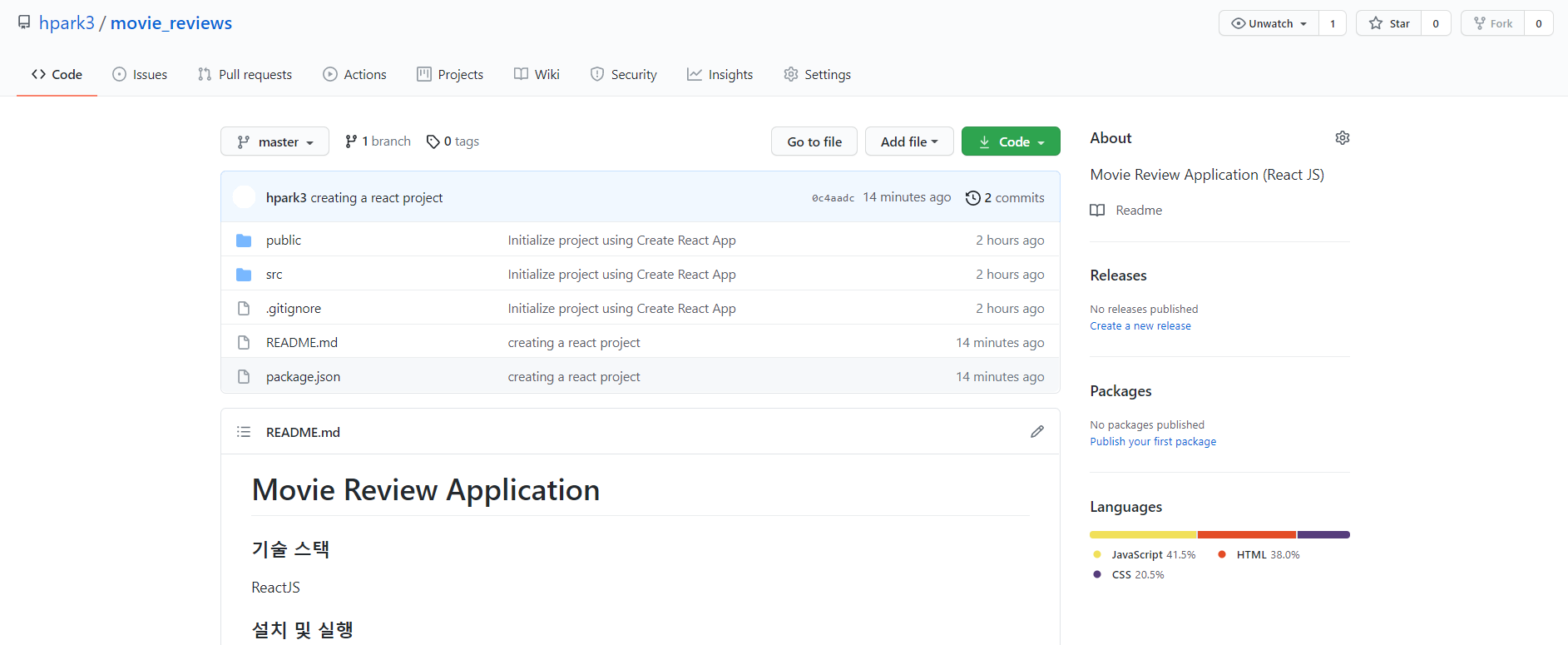Open the master branch selector dropdown
The image size is (1568, 645).
click(x=275, y=141)
